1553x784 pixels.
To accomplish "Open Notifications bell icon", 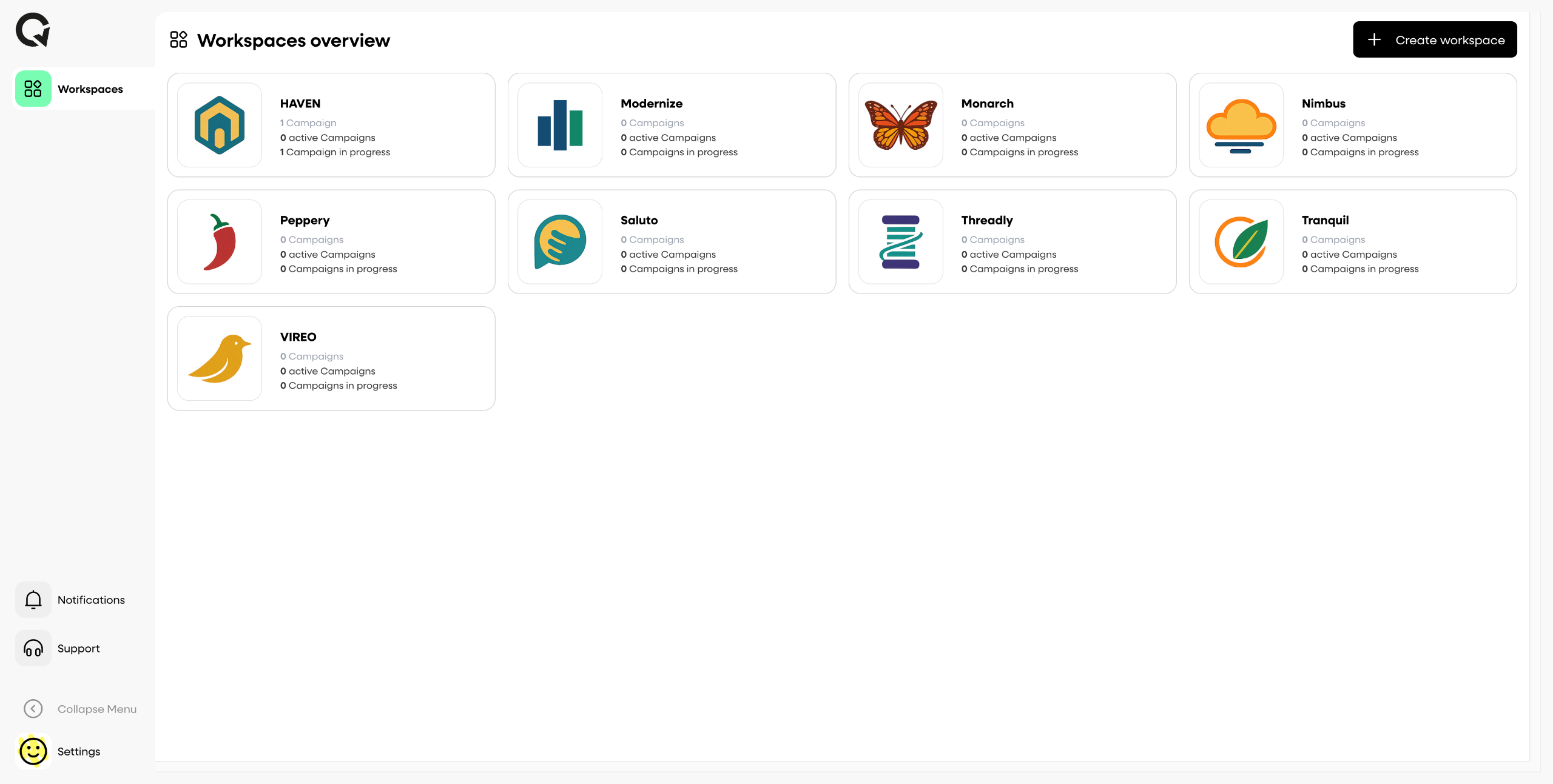I will click(33, 600).
